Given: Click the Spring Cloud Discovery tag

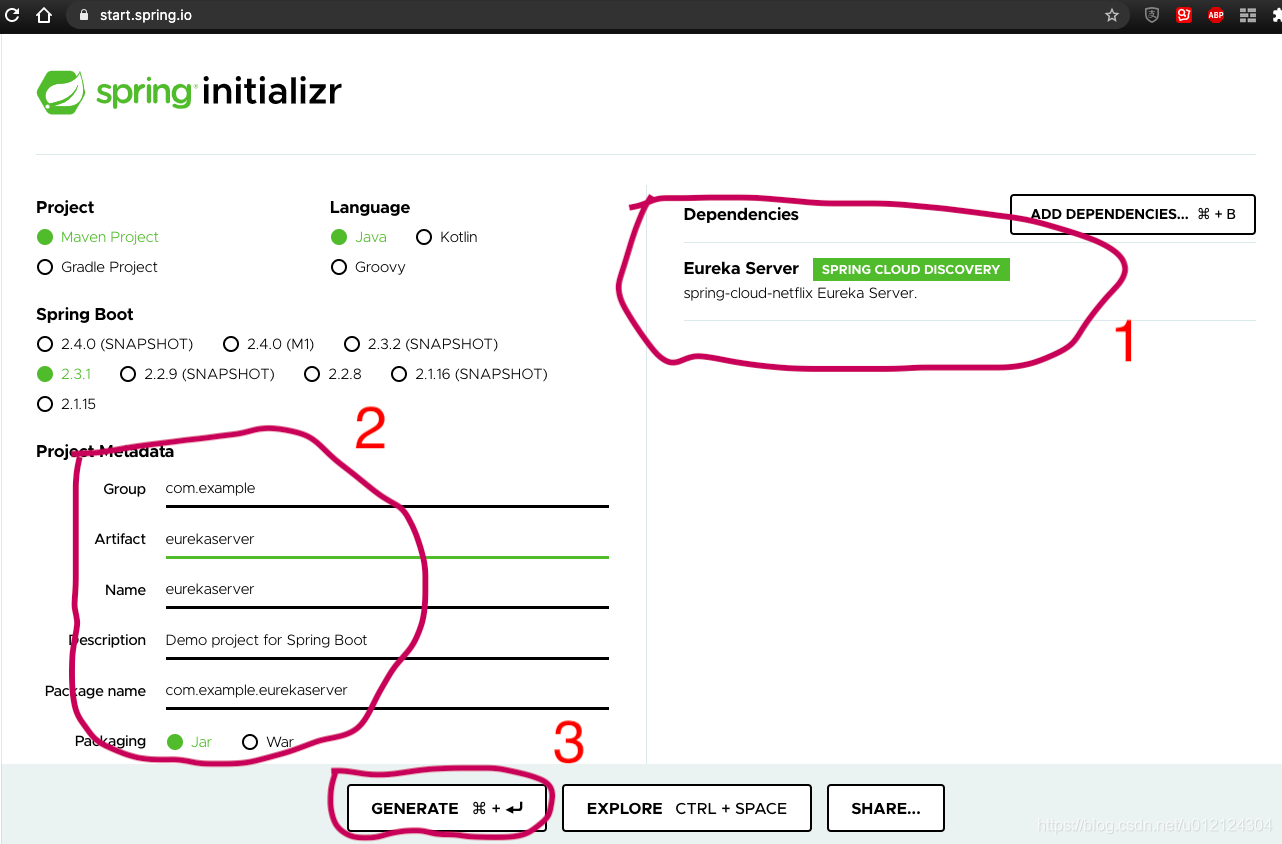Looking at the screenshot, I should point(911,269).
